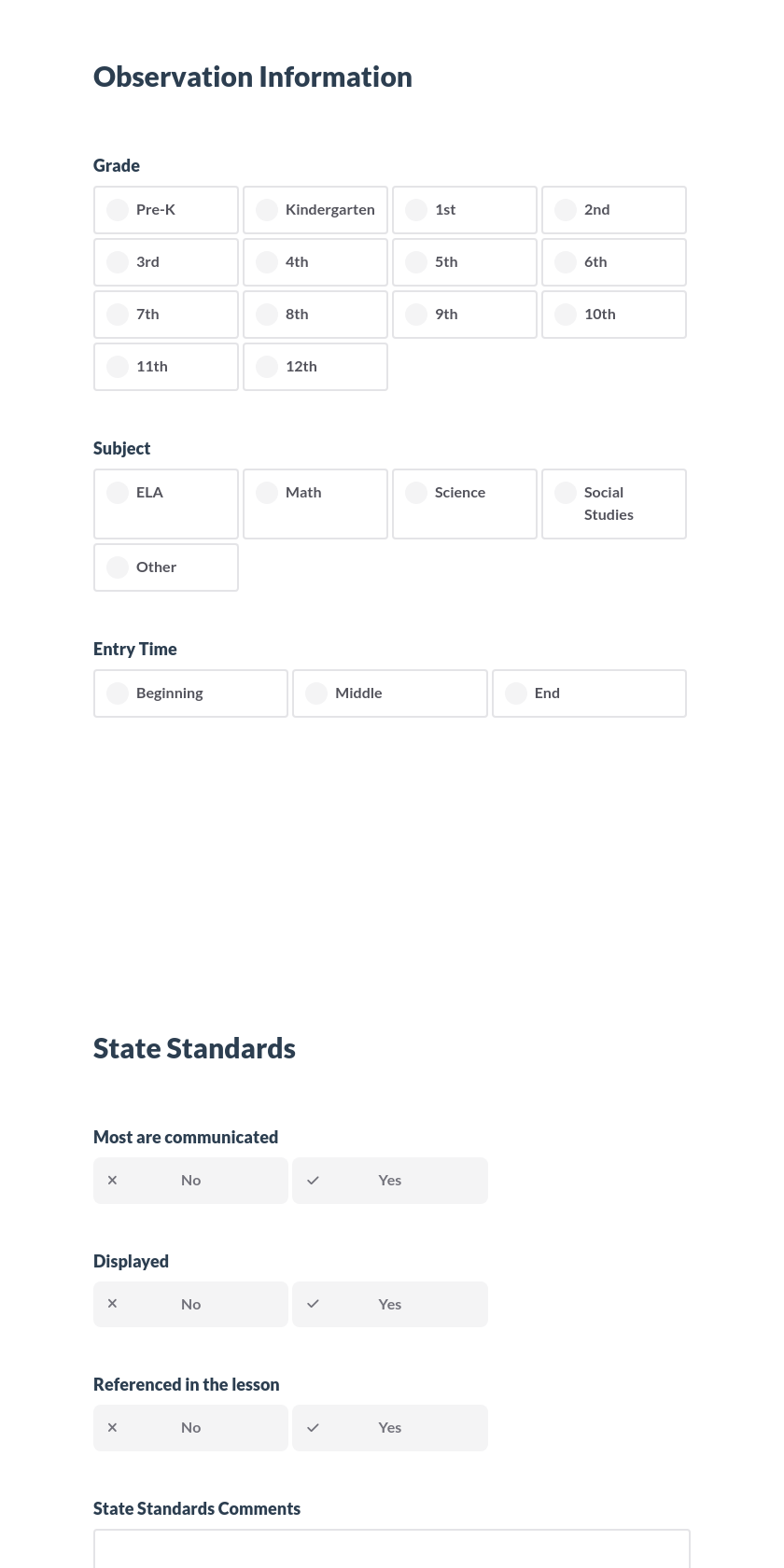This screenshot has width=784, height=1568.
Task: Choose Math as the subject
Action: point(315,503)
